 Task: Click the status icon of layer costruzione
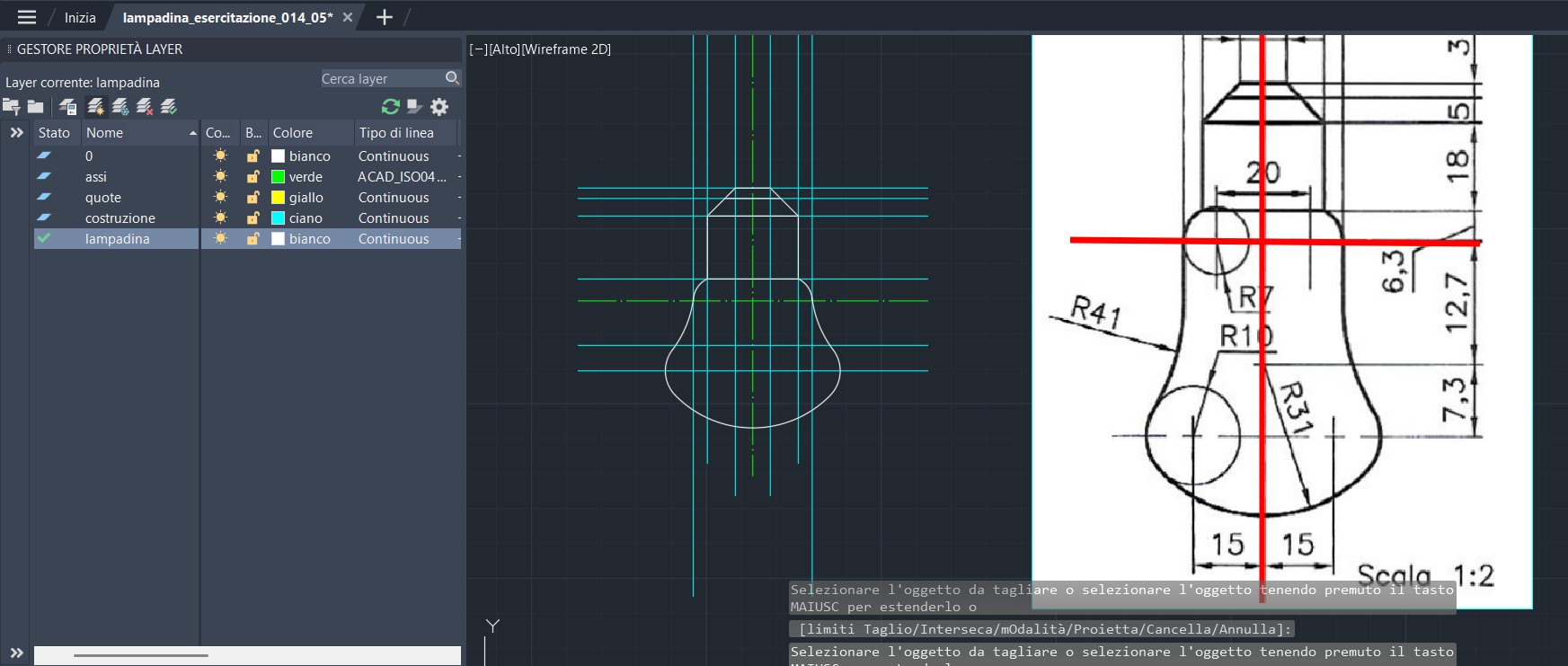[x=44, y=218]
